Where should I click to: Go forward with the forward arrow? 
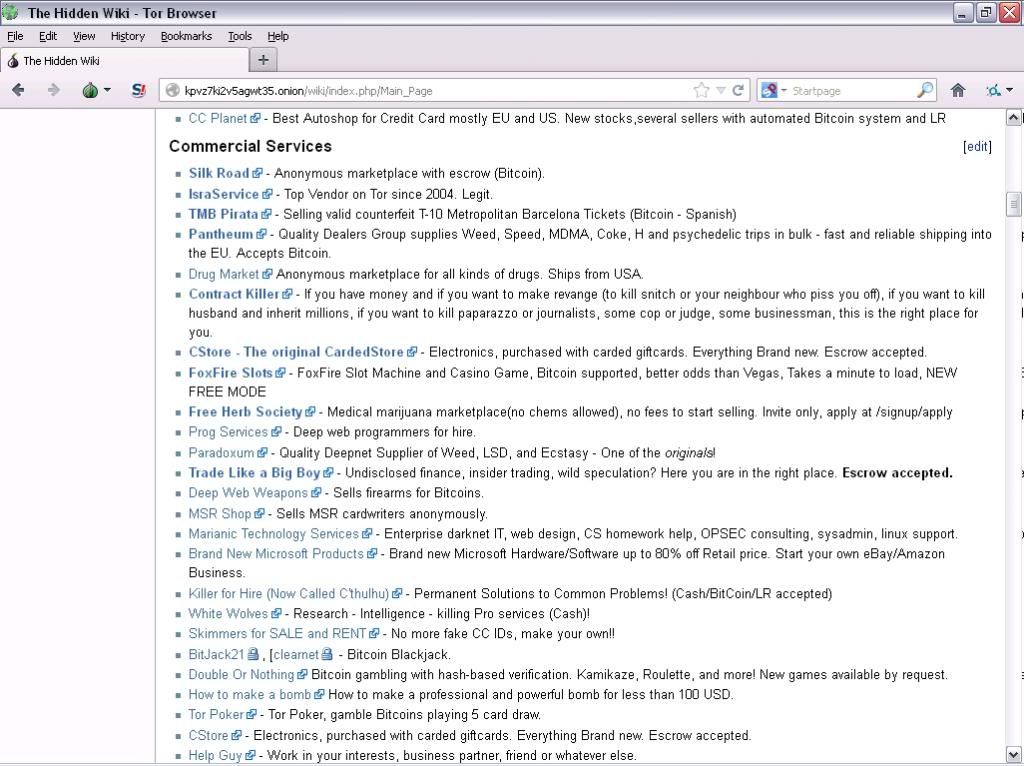click(x=54, y=90)
